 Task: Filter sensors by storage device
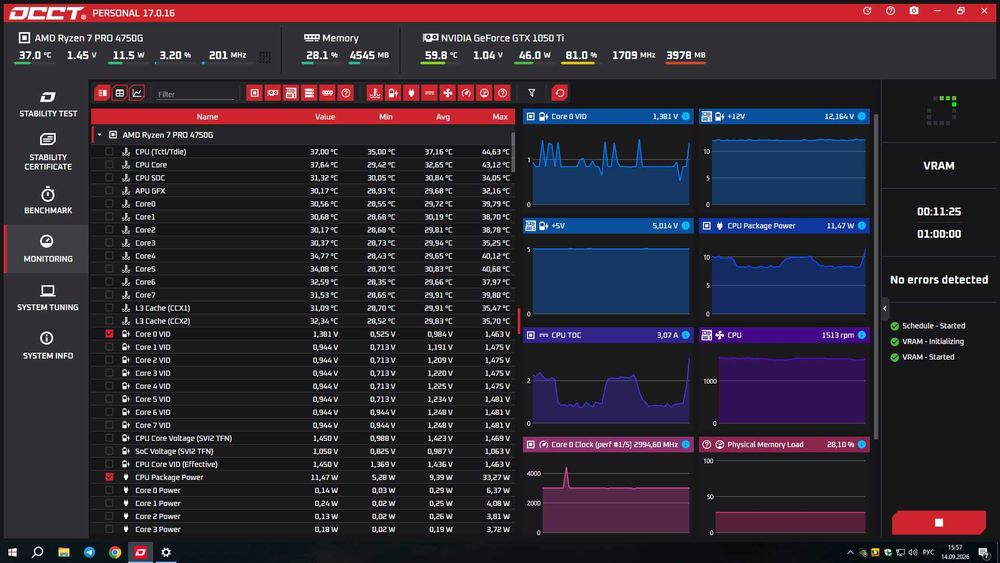309,93
